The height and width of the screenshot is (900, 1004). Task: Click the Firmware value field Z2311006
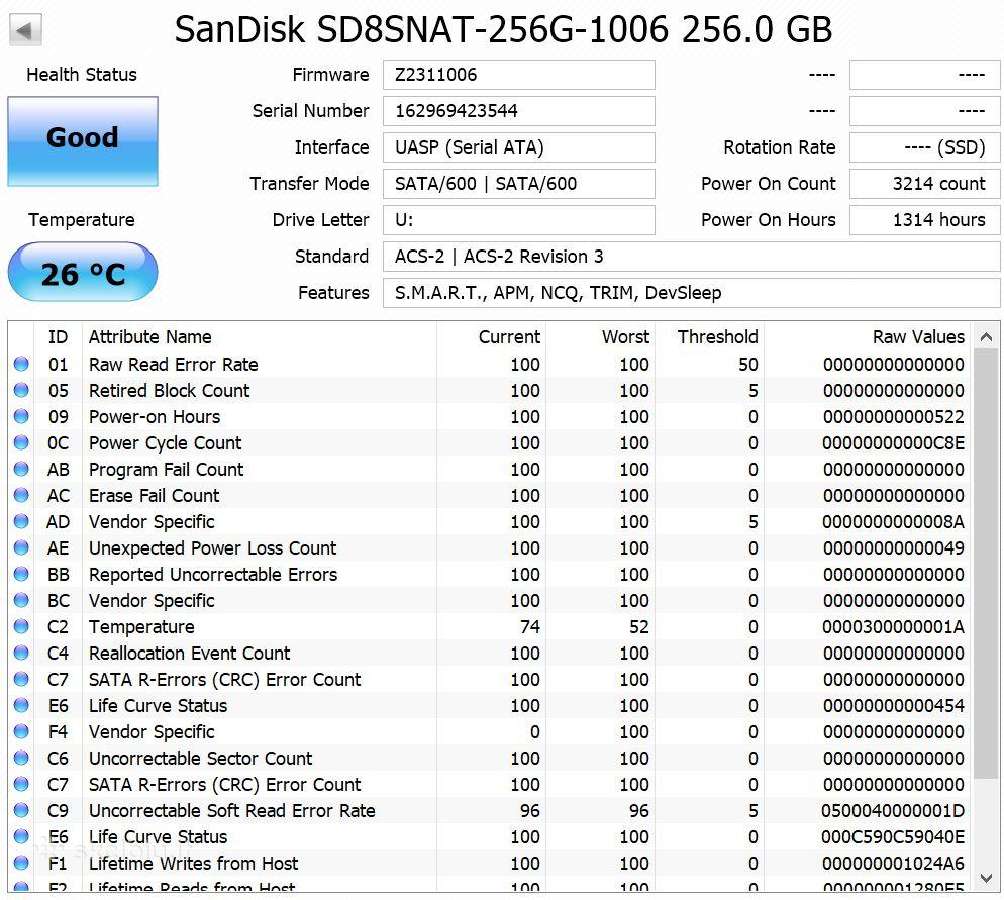click(519, 75)
